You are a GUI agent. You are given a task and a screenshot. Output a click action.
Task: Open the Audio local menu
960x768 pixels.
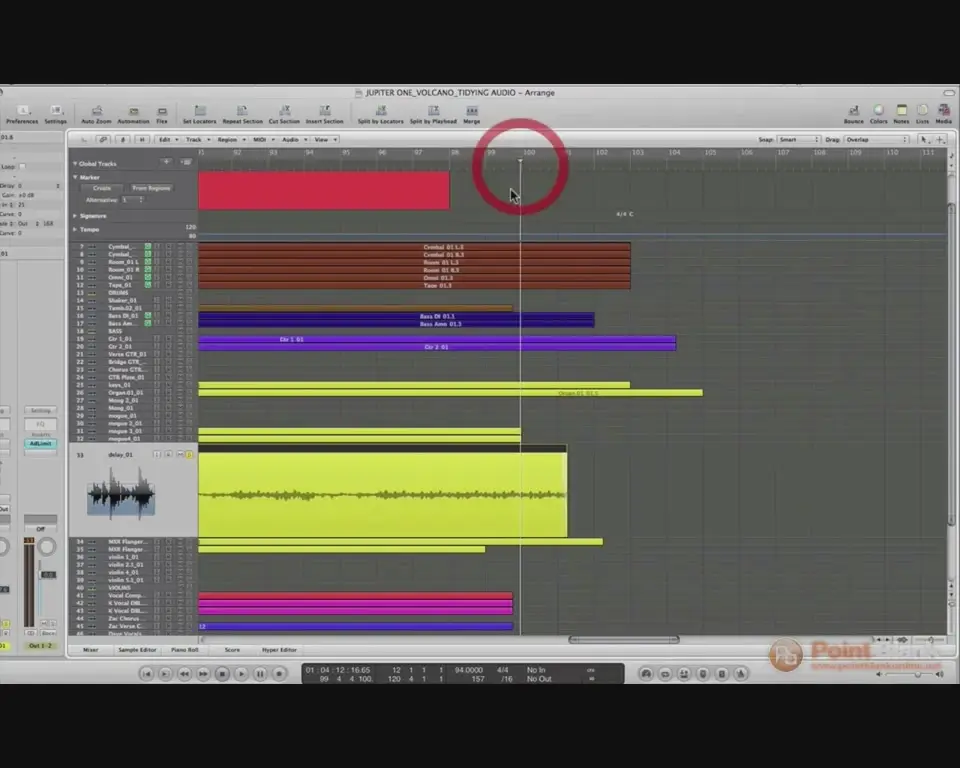pos(294,140)
